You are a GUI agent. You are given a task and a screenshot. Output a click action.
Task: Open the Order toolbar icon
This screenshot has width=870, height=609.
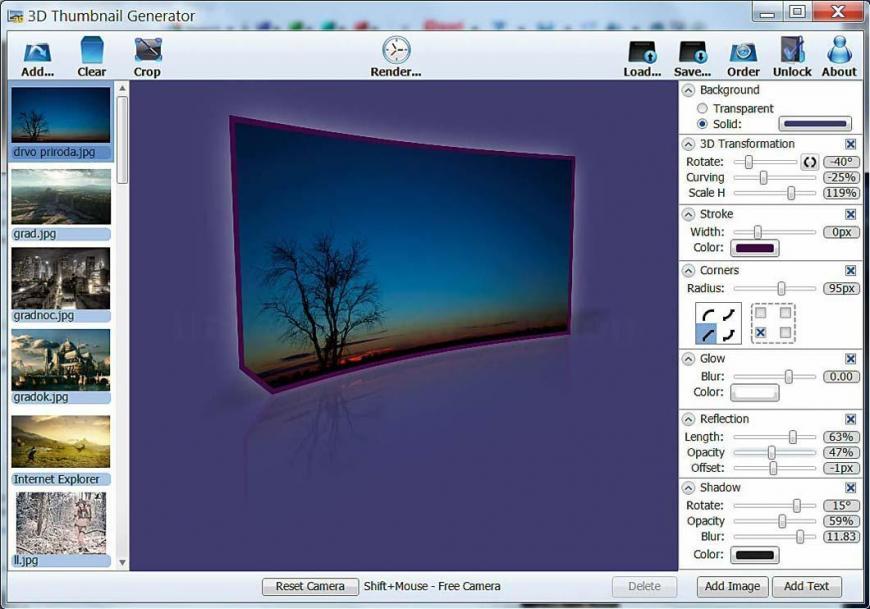point(743,52)
